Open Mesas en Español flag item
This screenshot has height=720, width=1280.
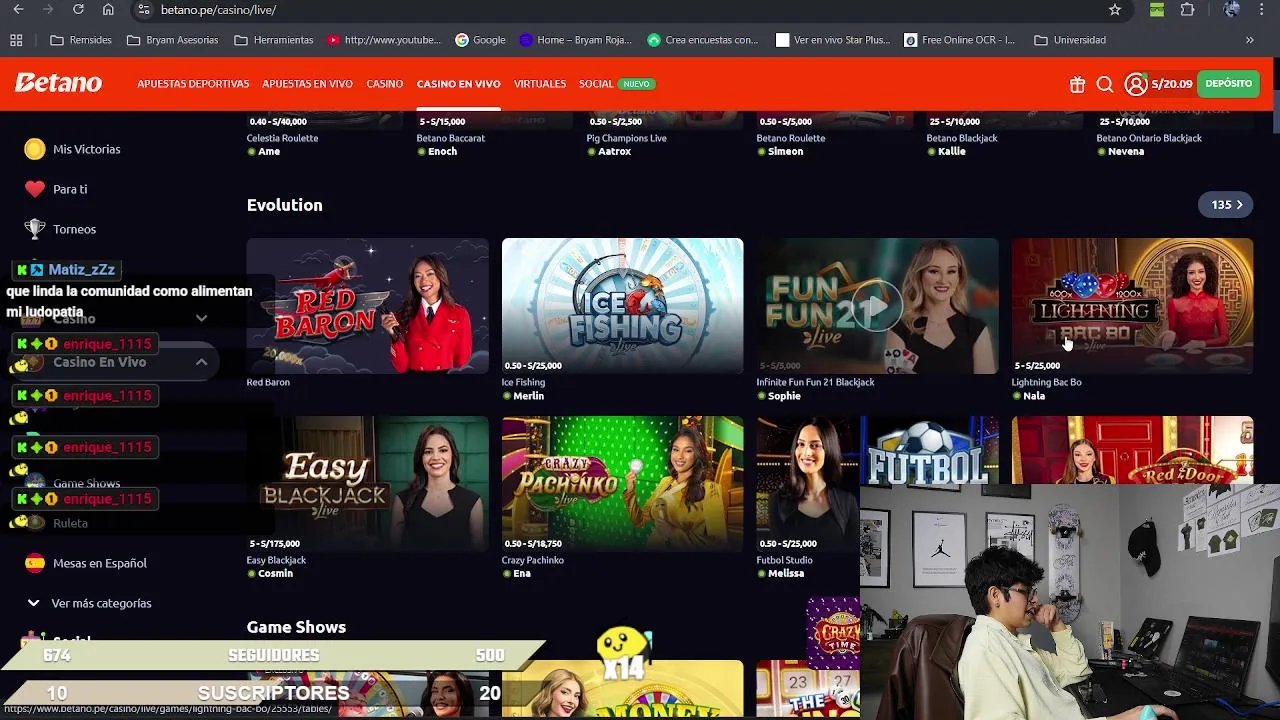[86, 563]
